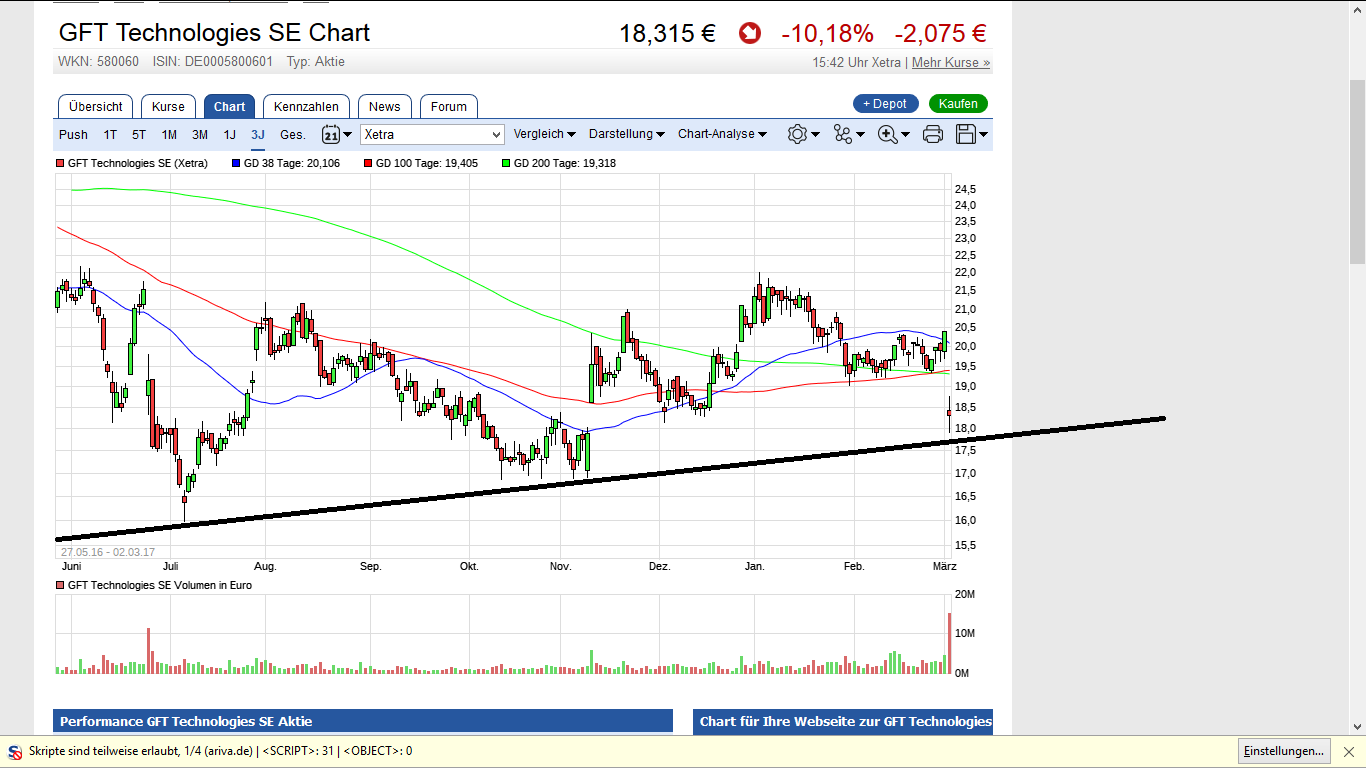Follow the Mehr Kurse » link
The image size is (1366, 768).
[x=951, y=63]
